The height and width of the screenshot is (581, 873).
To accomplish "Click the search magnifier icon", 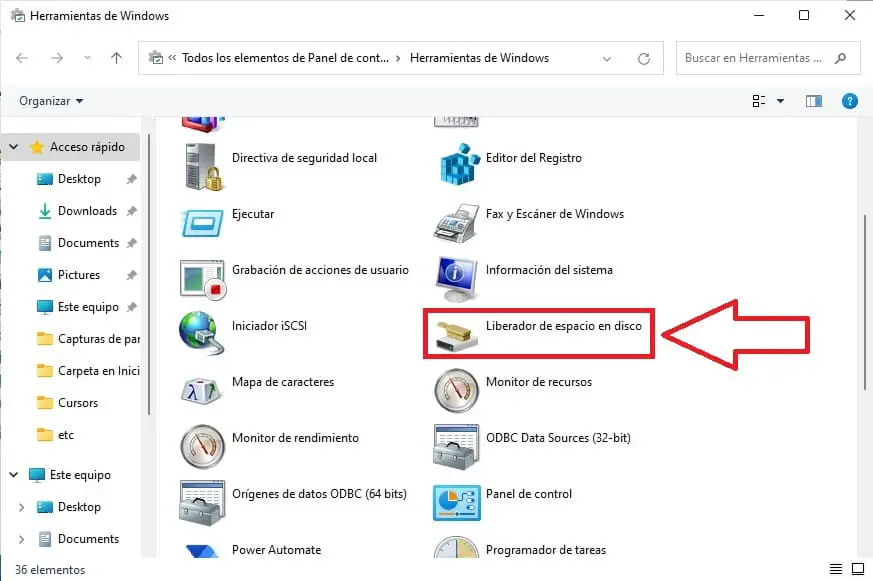I will (x=841, y=58).
